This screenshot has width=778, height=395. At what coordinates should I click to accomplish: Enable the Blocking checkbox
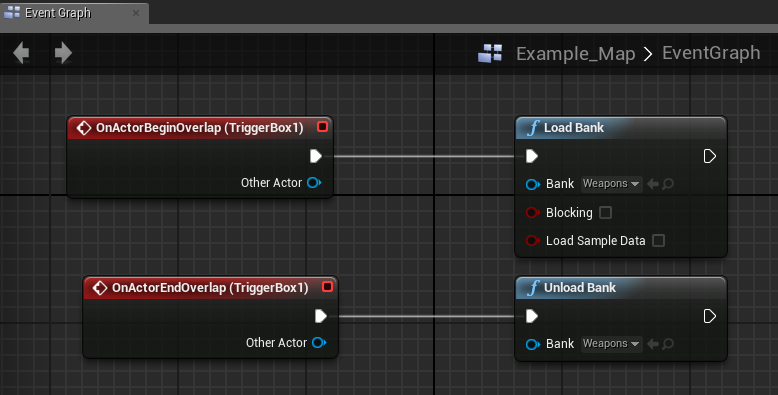click(x=605, y=212)
